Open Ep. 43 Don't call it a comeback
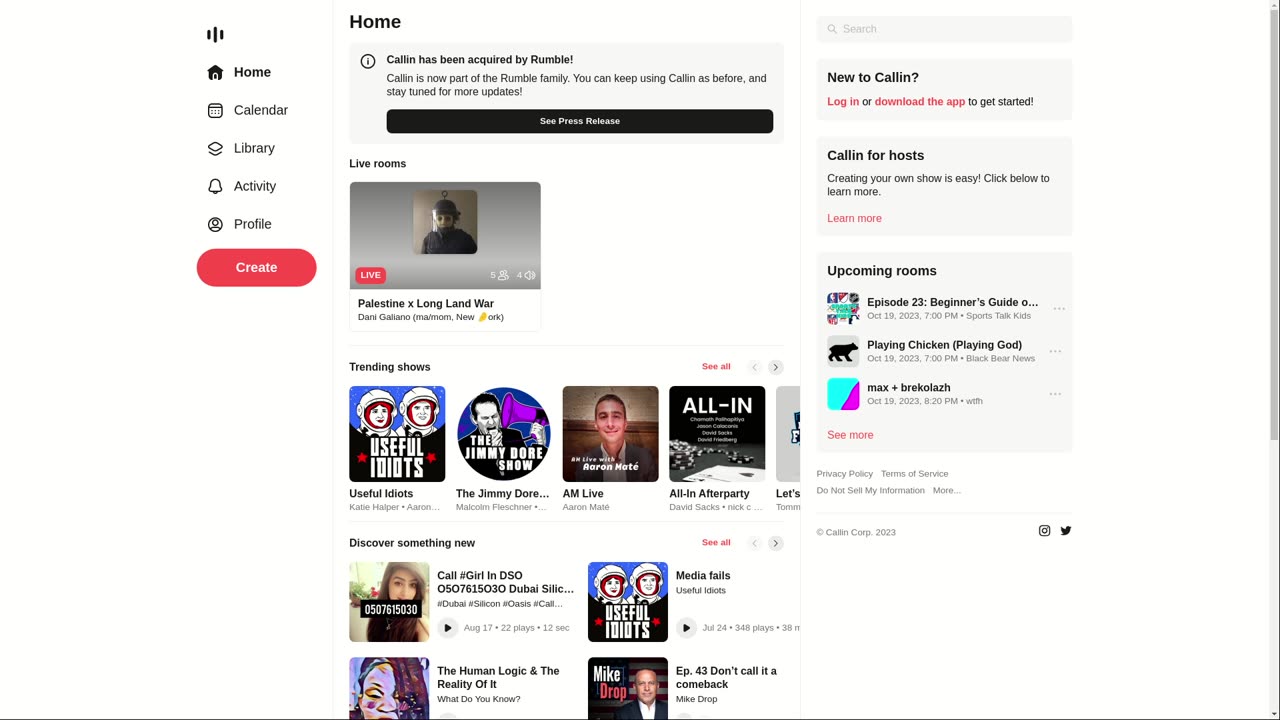Image resolution: width=1280 pixels, height=720 pixels. coord(726,678)
